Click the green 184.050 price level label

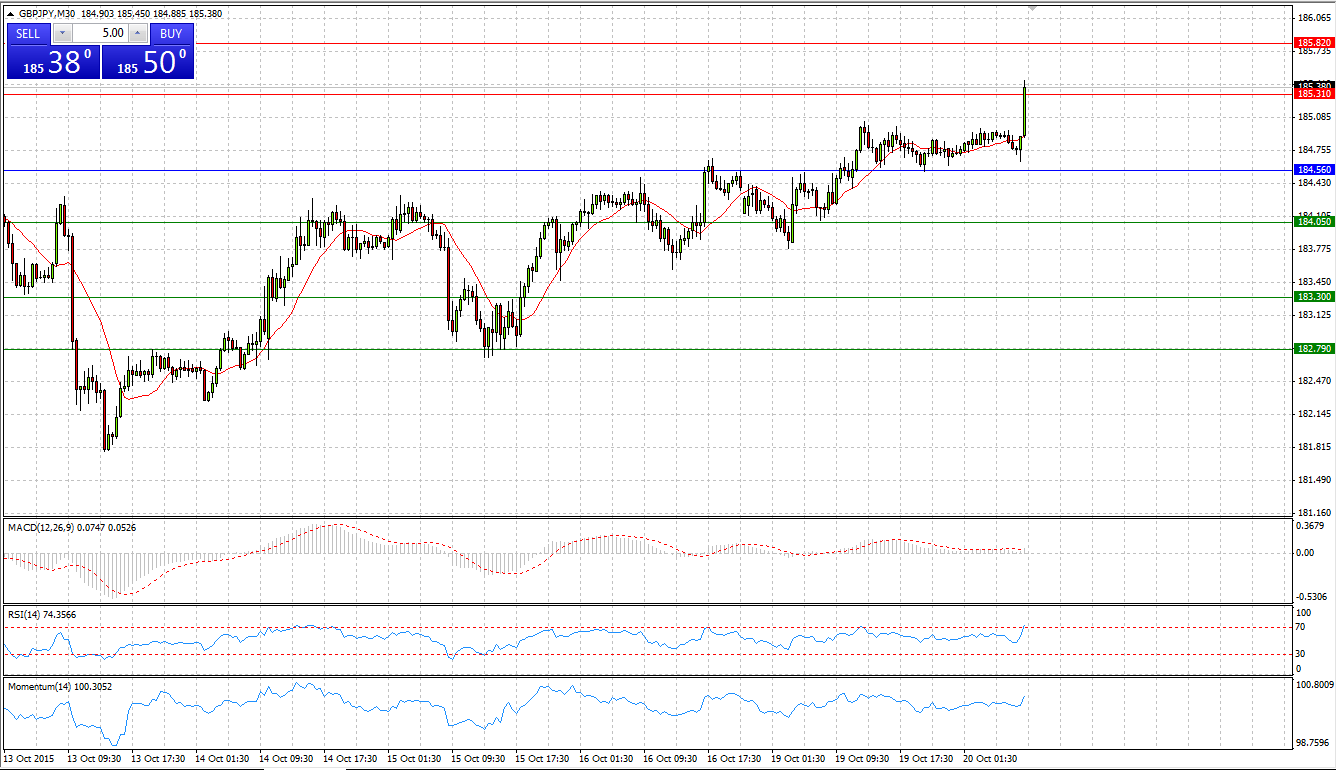pos(1314,222)
